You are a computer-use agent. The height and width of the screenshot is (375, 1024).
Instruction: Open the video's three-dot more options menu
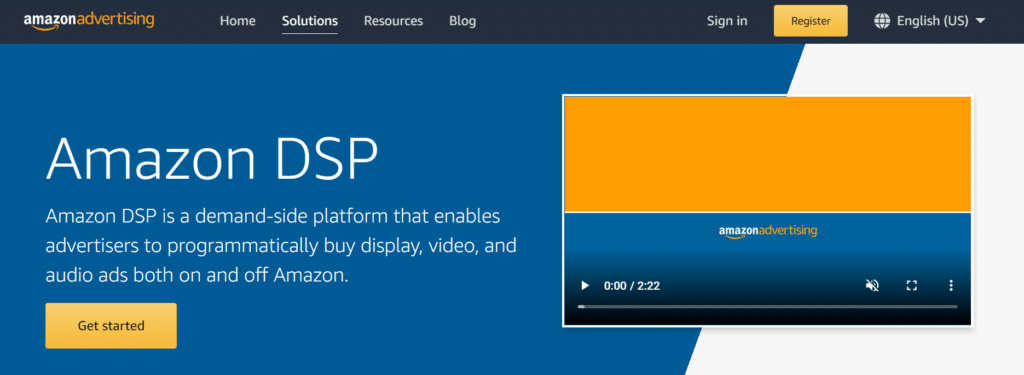(951, 285)
